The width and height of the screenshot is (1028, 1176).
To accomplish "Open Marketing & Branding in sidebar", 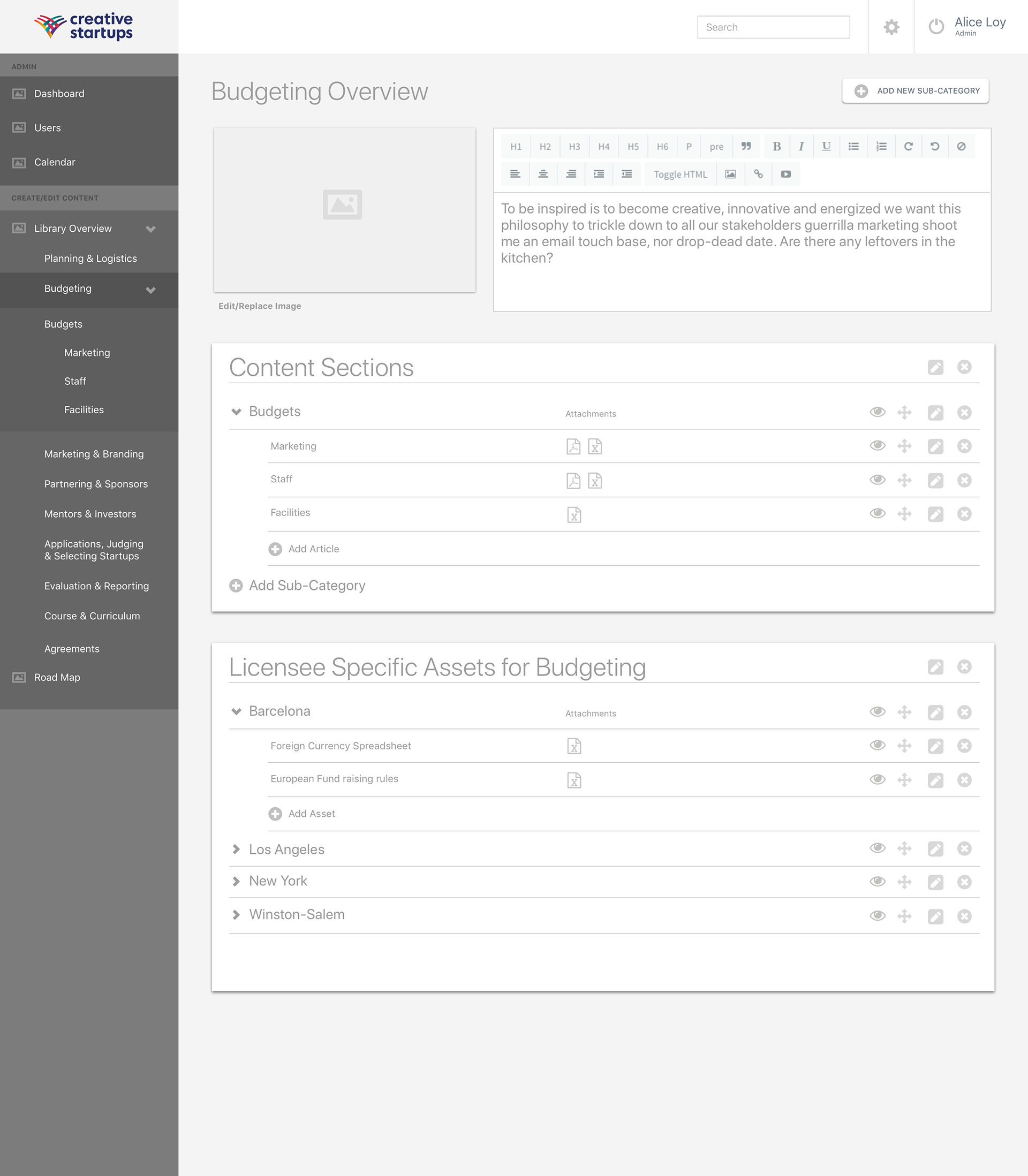I will click(94, 454).
